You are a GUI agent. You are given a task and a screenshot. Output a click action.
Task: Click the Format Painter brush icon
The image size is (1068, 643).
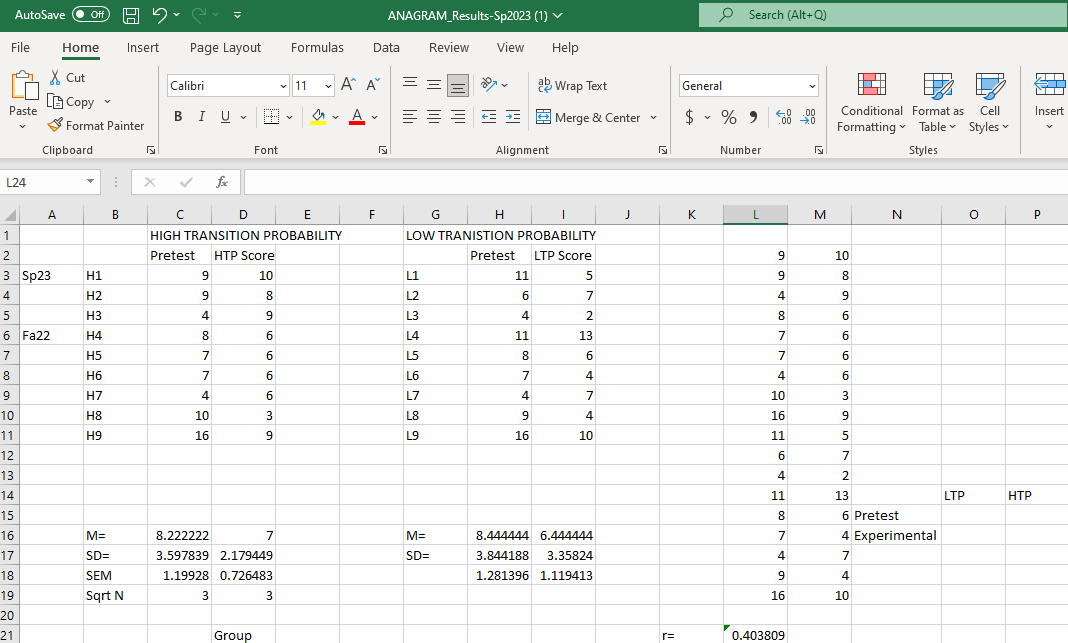[56, 126]
